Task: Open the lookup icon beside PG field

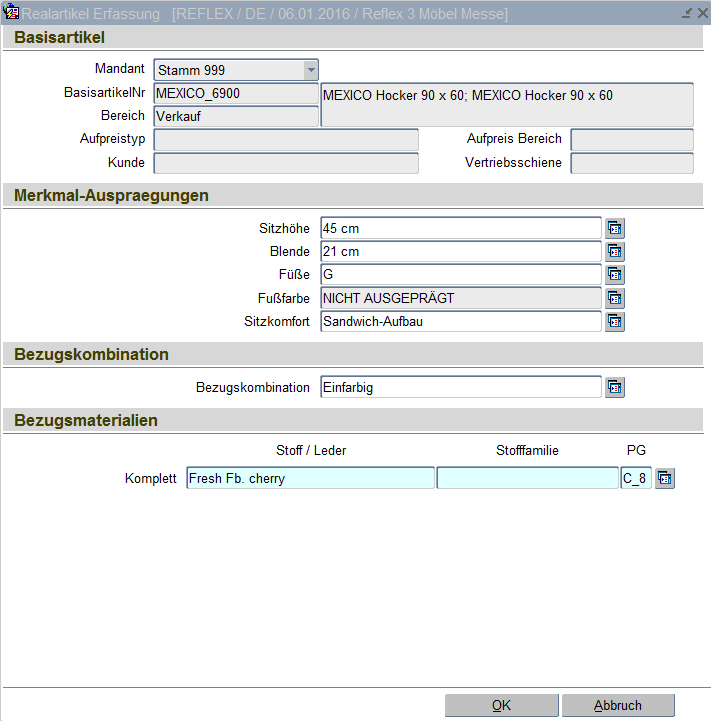Action: point(665,479)
